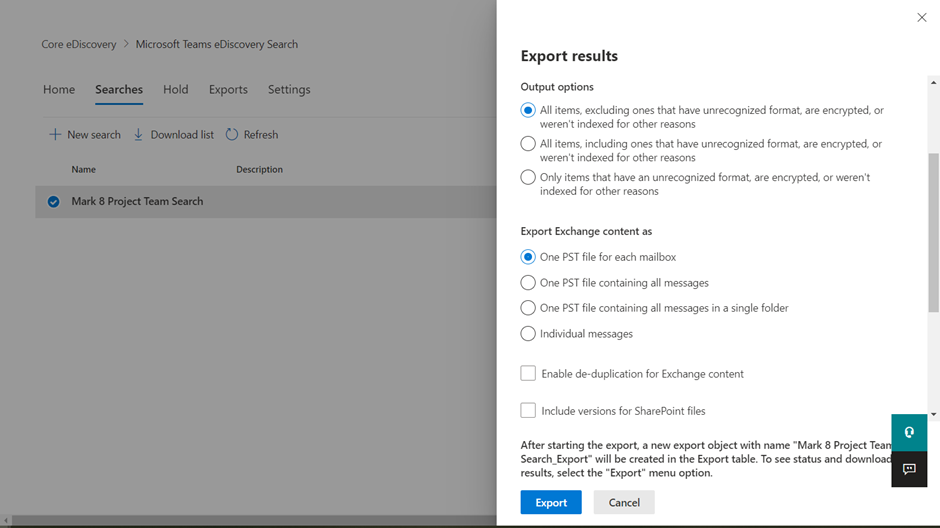This screenshot has width=940, height=528.
Task: Open the Hold tab
Action: click(176, 89)
